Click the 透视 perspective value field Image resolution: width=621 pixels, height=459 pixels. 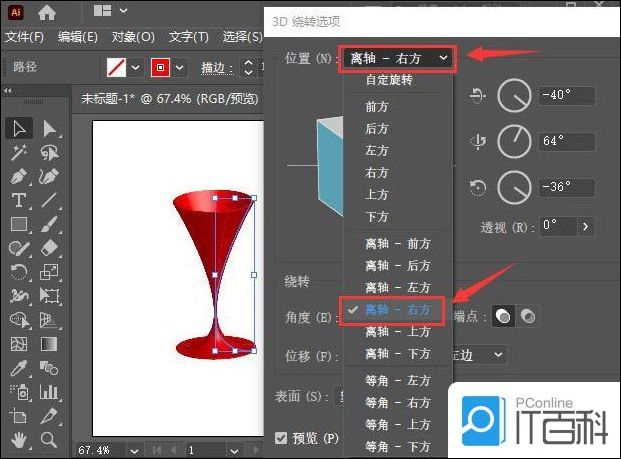[x=558, y=227]
